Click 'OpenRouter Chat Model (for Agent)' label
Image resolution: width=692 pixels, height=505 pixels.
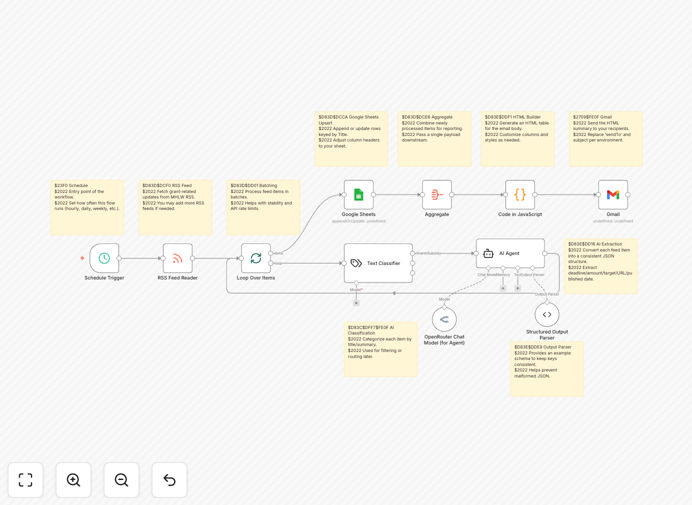coord(444,339)
